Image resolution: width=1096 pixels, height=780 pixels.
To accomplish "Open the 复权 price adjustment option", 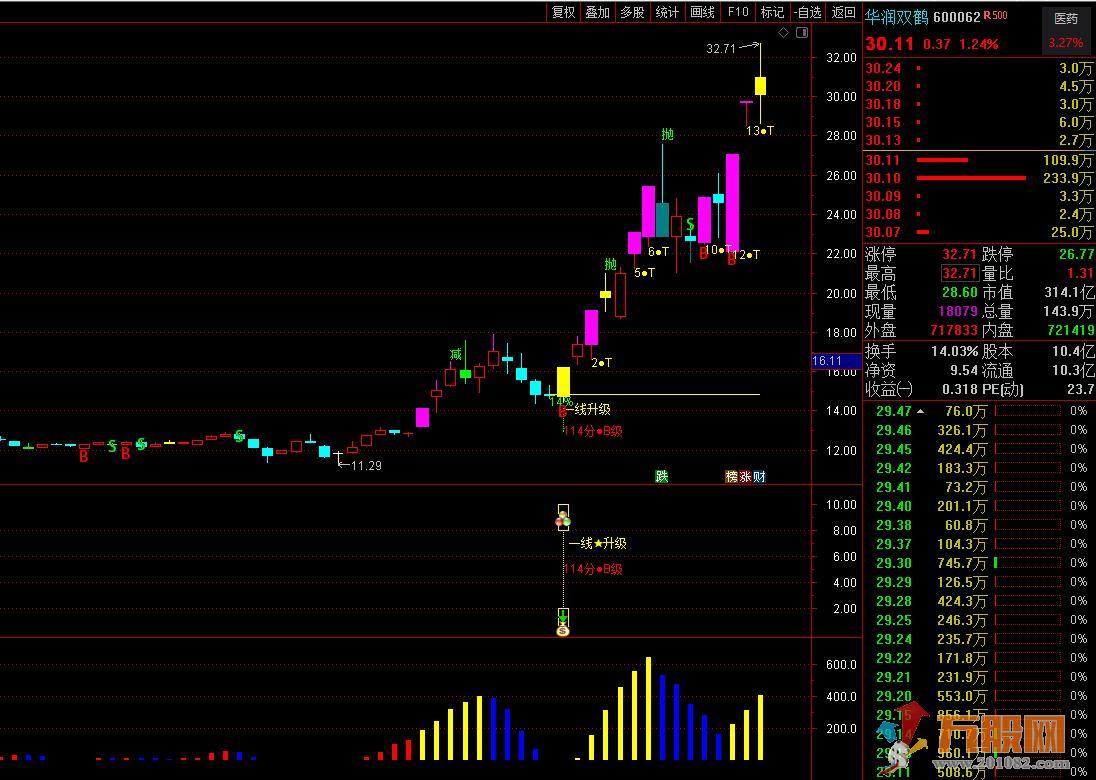I will pos(563,12).
